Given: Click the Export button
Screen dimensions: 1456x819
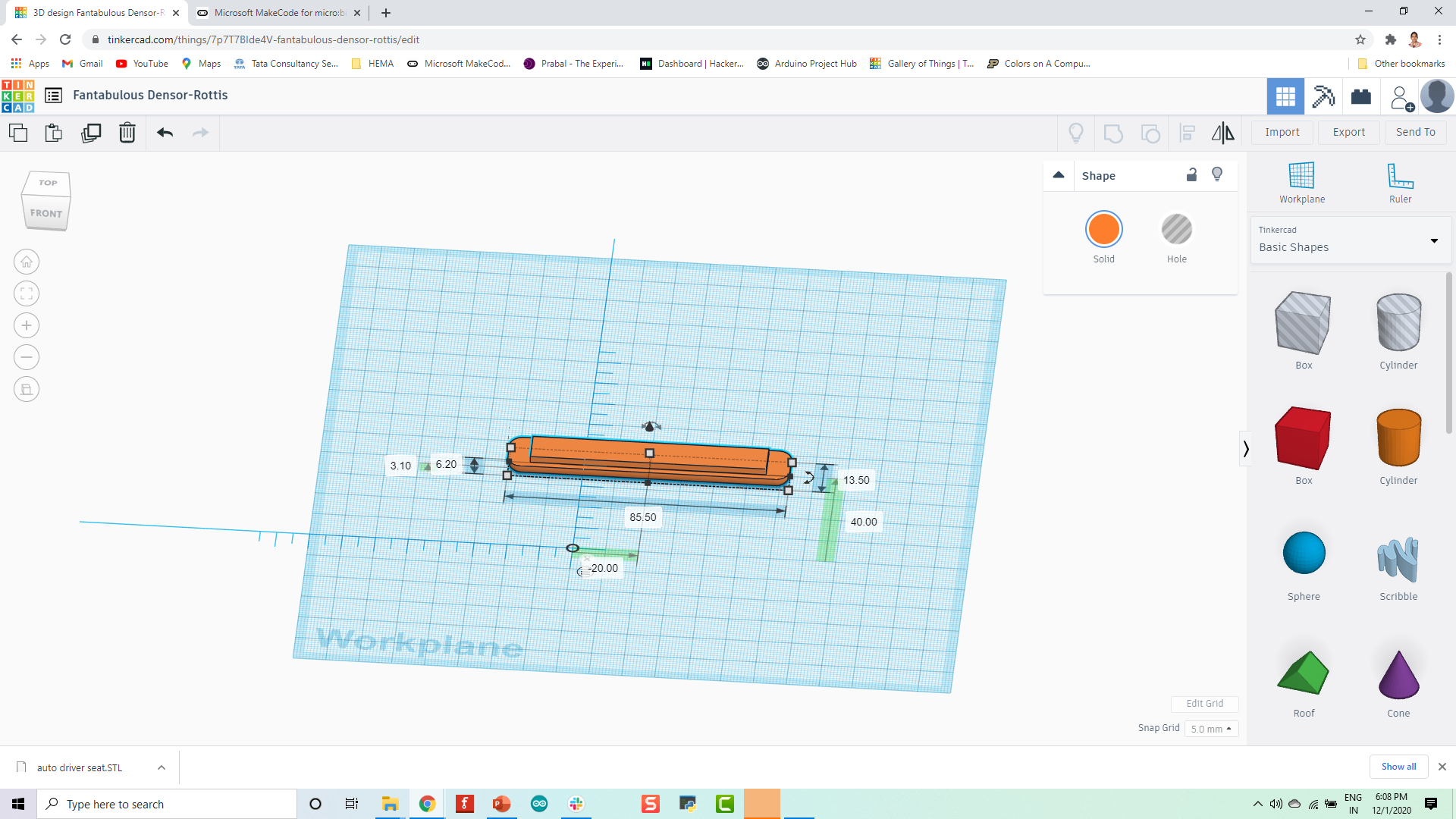Looking at the screenshot, I should [x=1349, y=131].
